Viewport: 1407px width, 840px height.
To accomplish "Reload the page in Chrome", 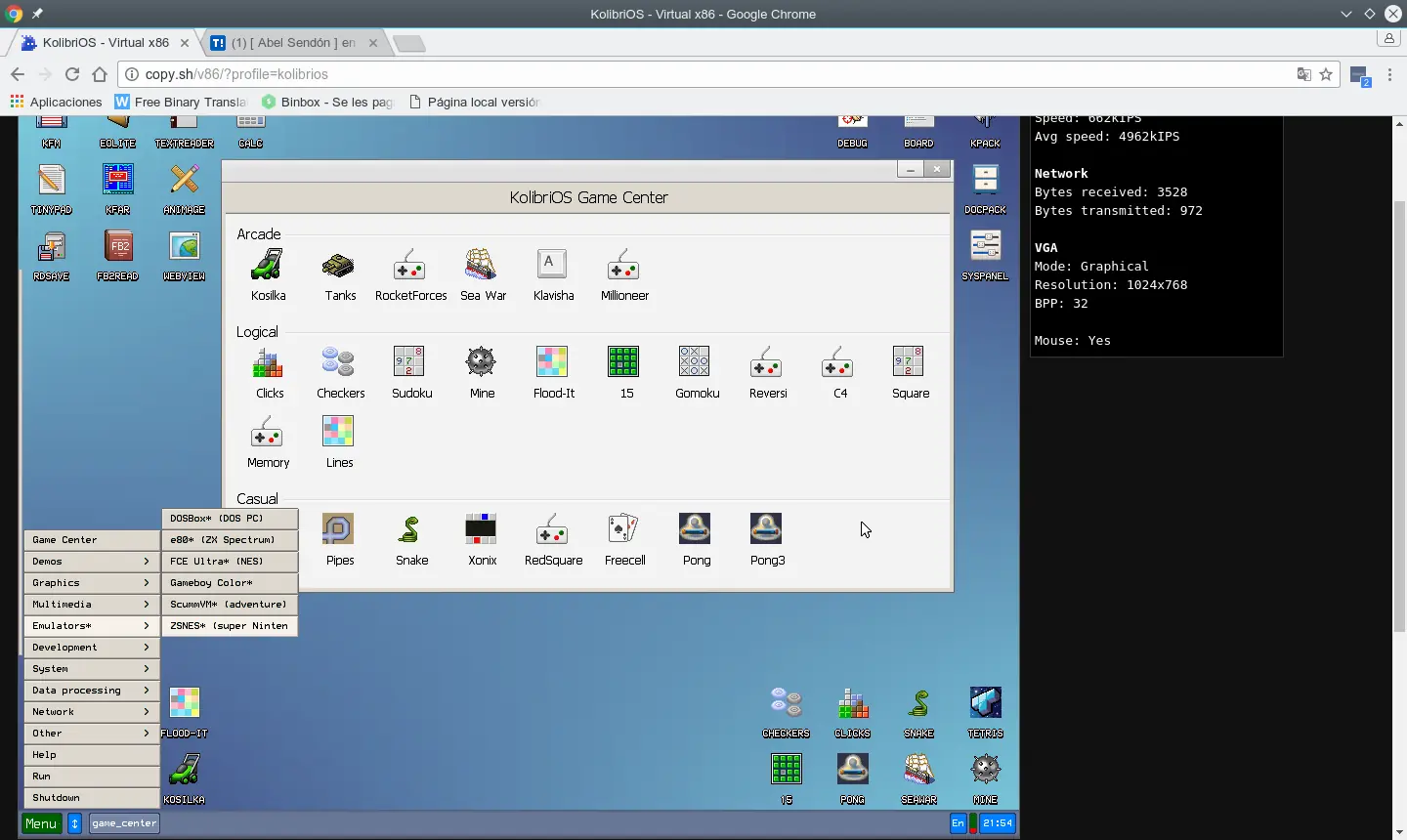I will click(x=71, y=74).
